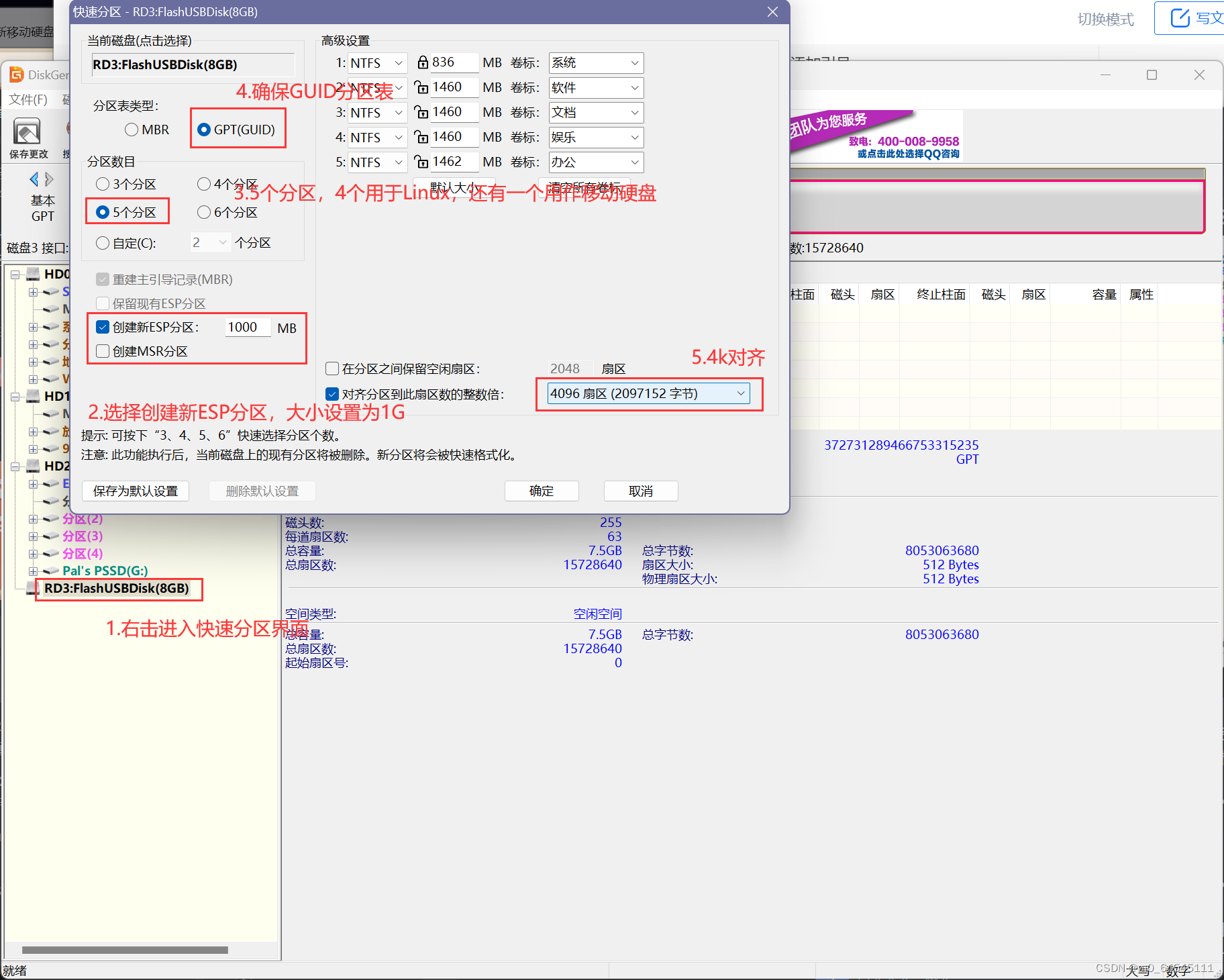The height and width of the screenshot is (980, 1224).
Task: Choose the 3个分区 radio option
Action: tap(103, 184)
